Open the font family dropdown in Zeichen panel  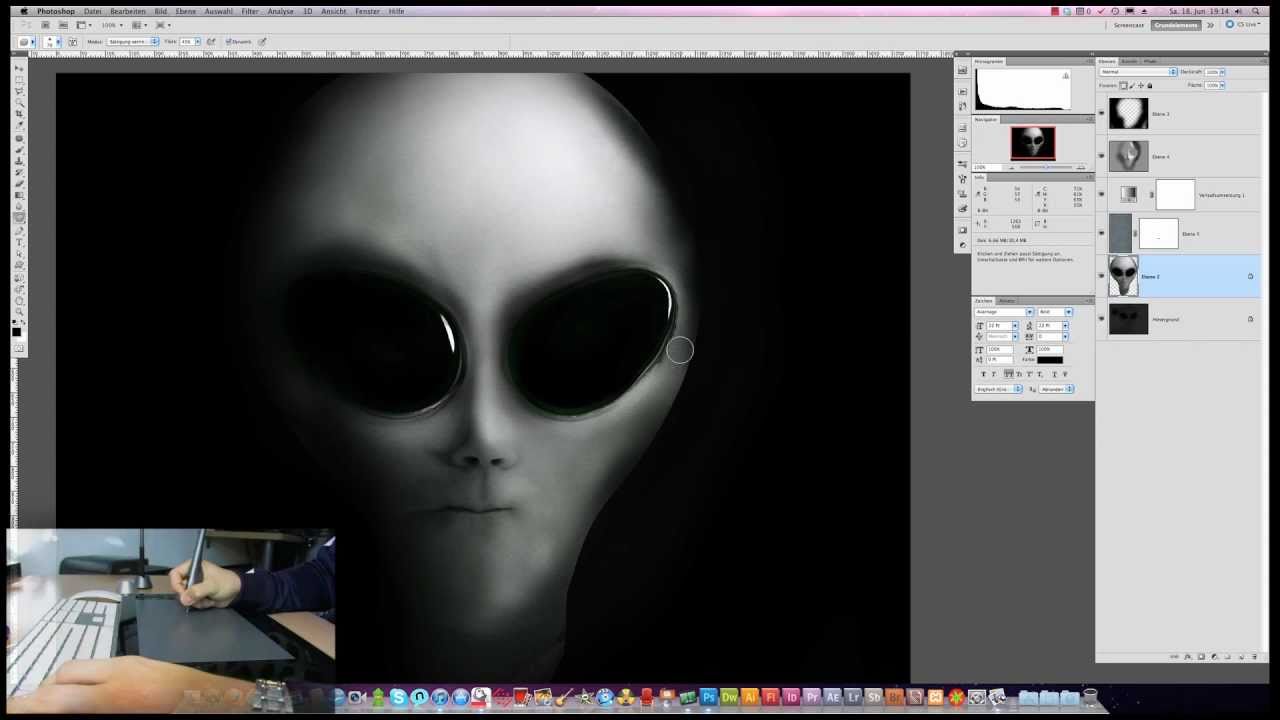(1004, 312)
